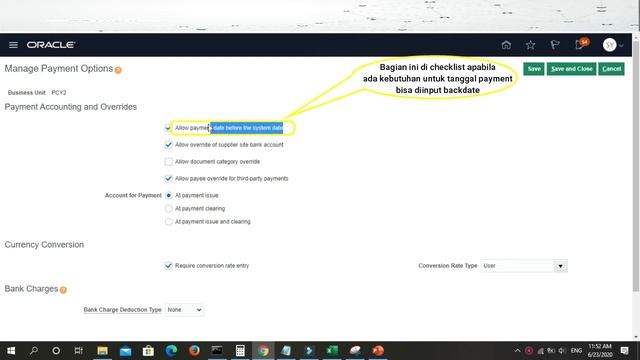Image resolution: width=640 pixels, height=360 pixels.
Task: Open Cortana from the taskbar
Action: pyautogui.click(x=56, y=351)
